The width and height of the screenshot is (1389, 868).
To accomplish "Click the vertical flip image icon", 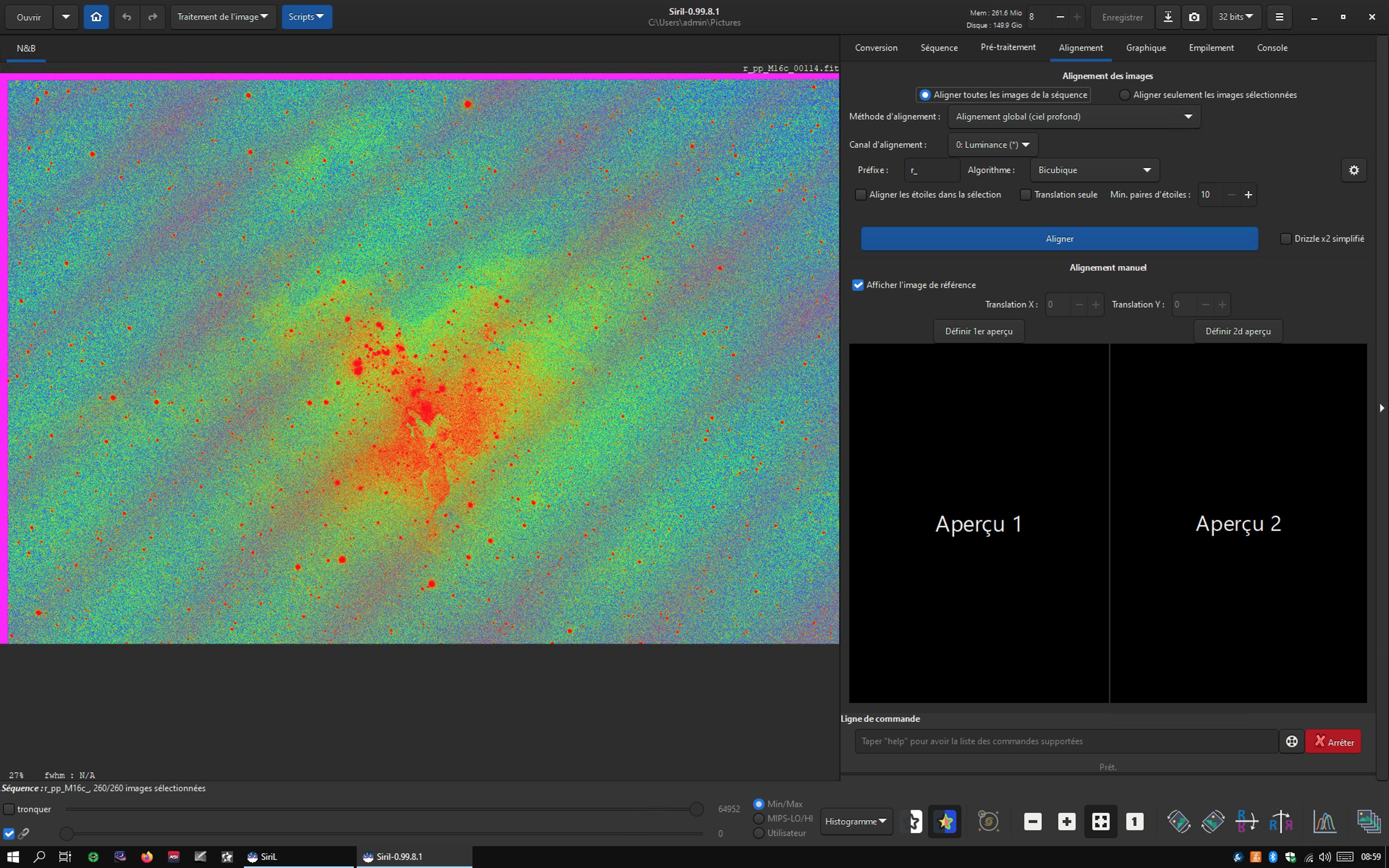I will point(1246,821).
